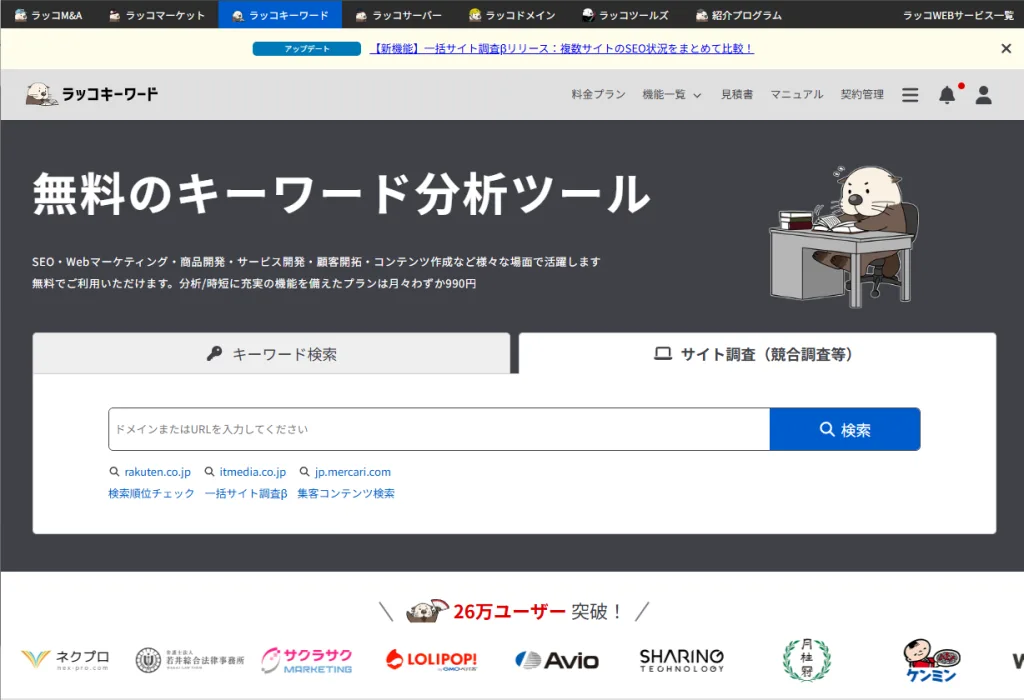Open the user account icon
Viewport: 1024px width, 700px height.
click(x=984, y=95)
